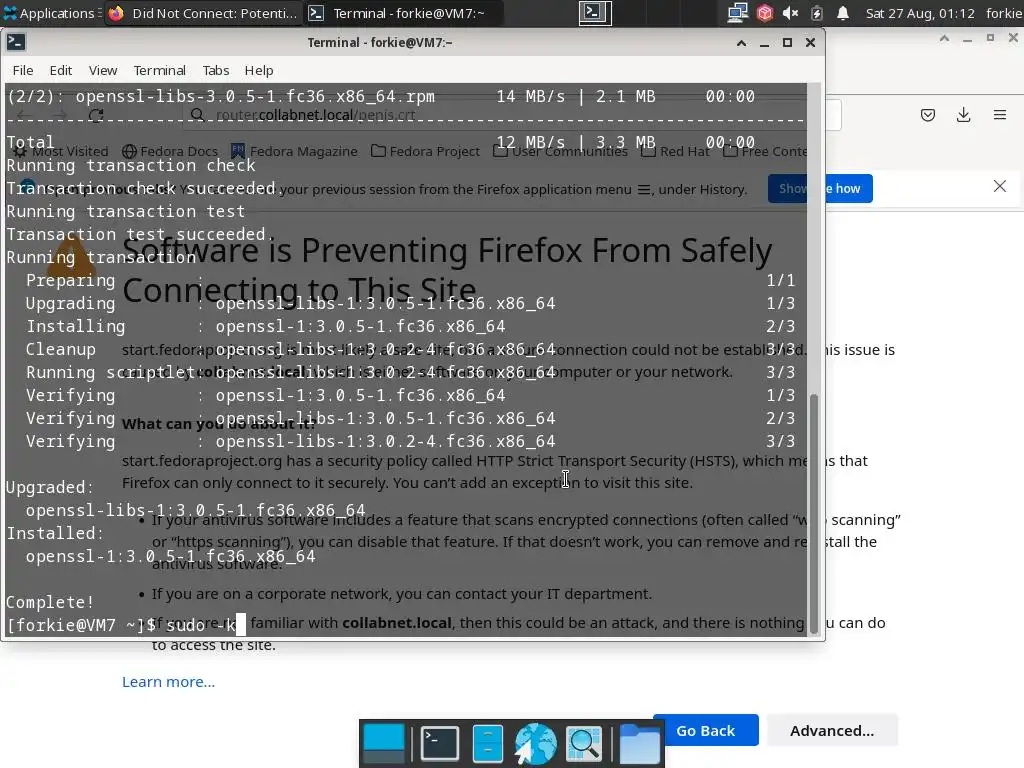Dismiss the Firefox session restore notification
Viewport: 1024px width, 768px height.
click(1000, 187)
